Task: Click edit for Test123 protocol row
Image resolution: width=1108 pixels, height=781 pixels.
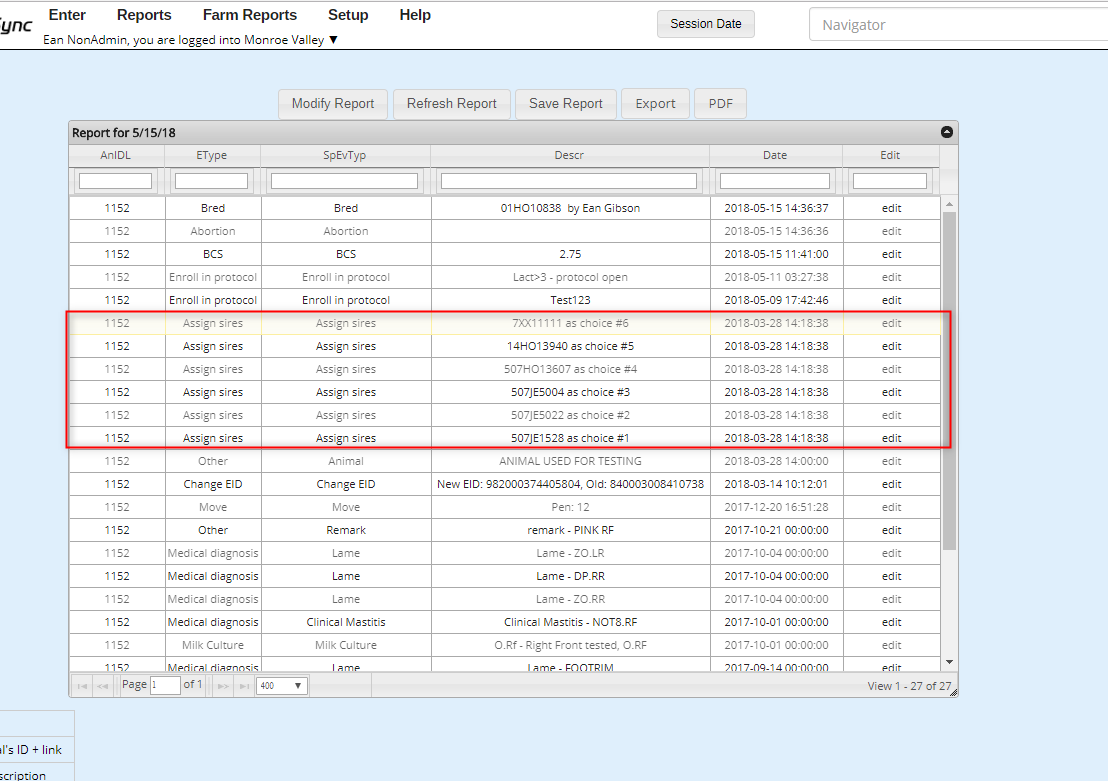Action: pos(891,300)
